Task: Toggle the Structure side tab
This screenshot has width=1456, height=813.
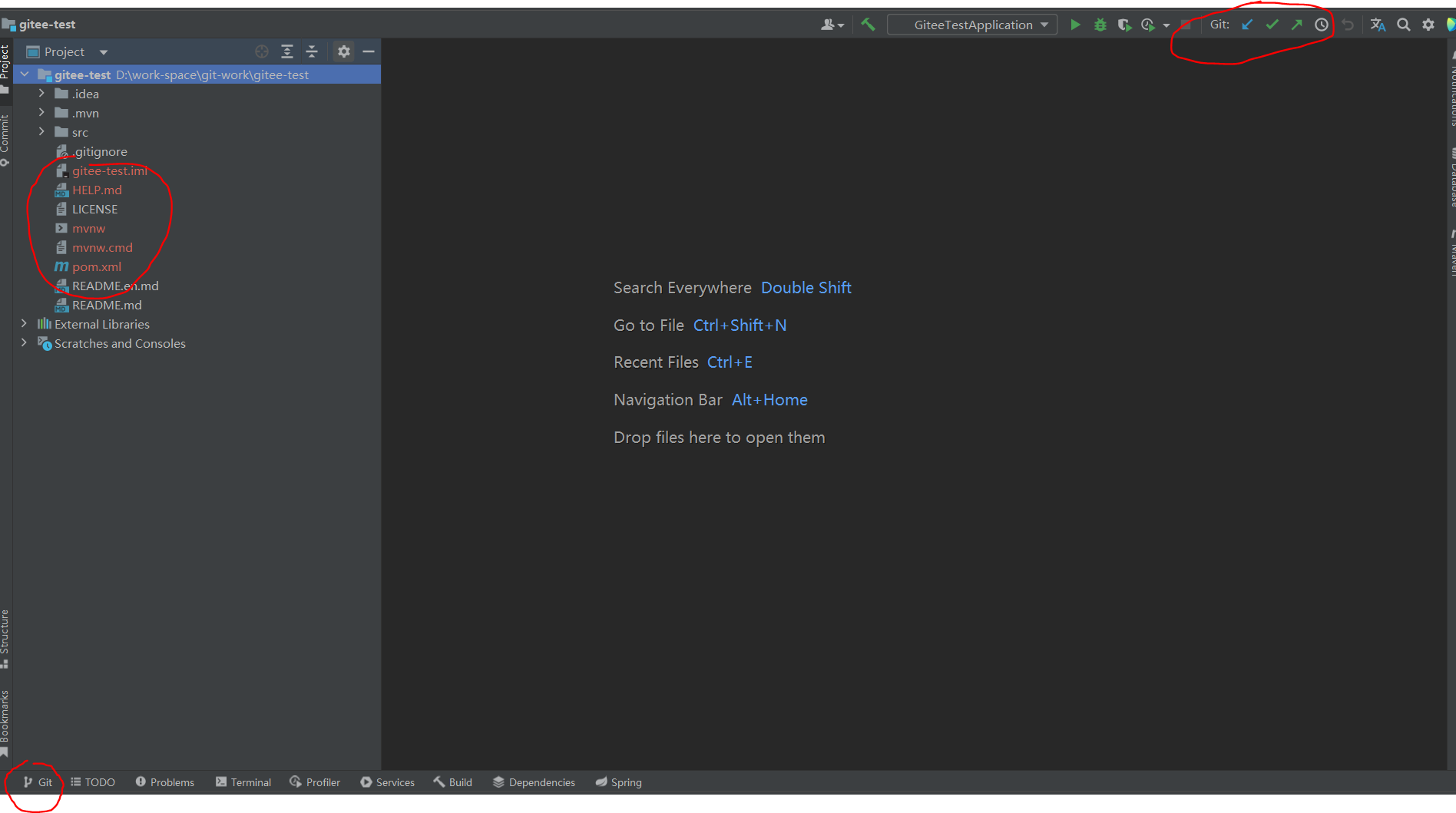Action: point(5,638)
